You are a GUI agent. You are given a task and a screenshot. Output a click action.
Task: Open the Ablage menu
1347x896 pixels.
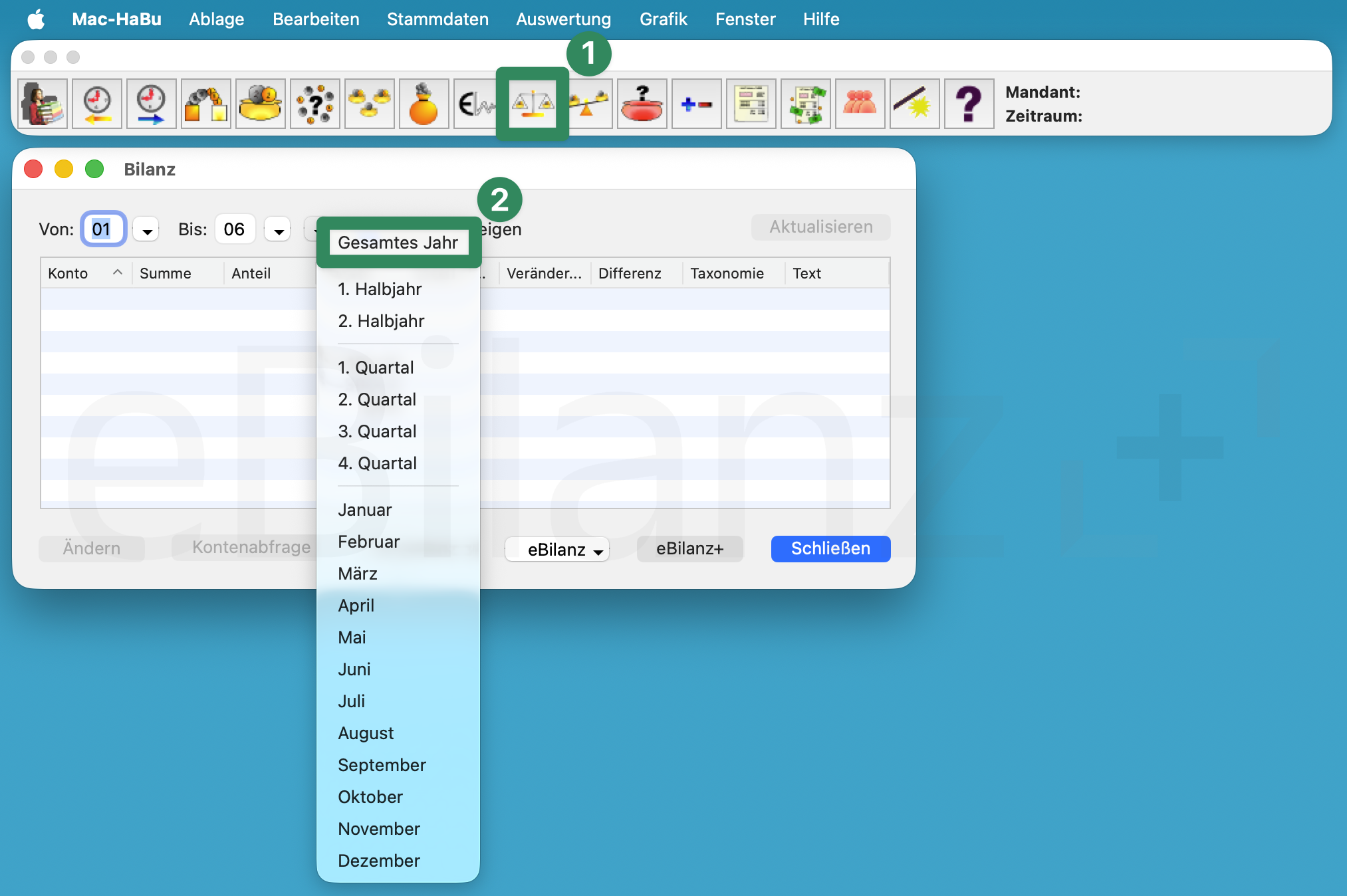(x=217, y=19)
